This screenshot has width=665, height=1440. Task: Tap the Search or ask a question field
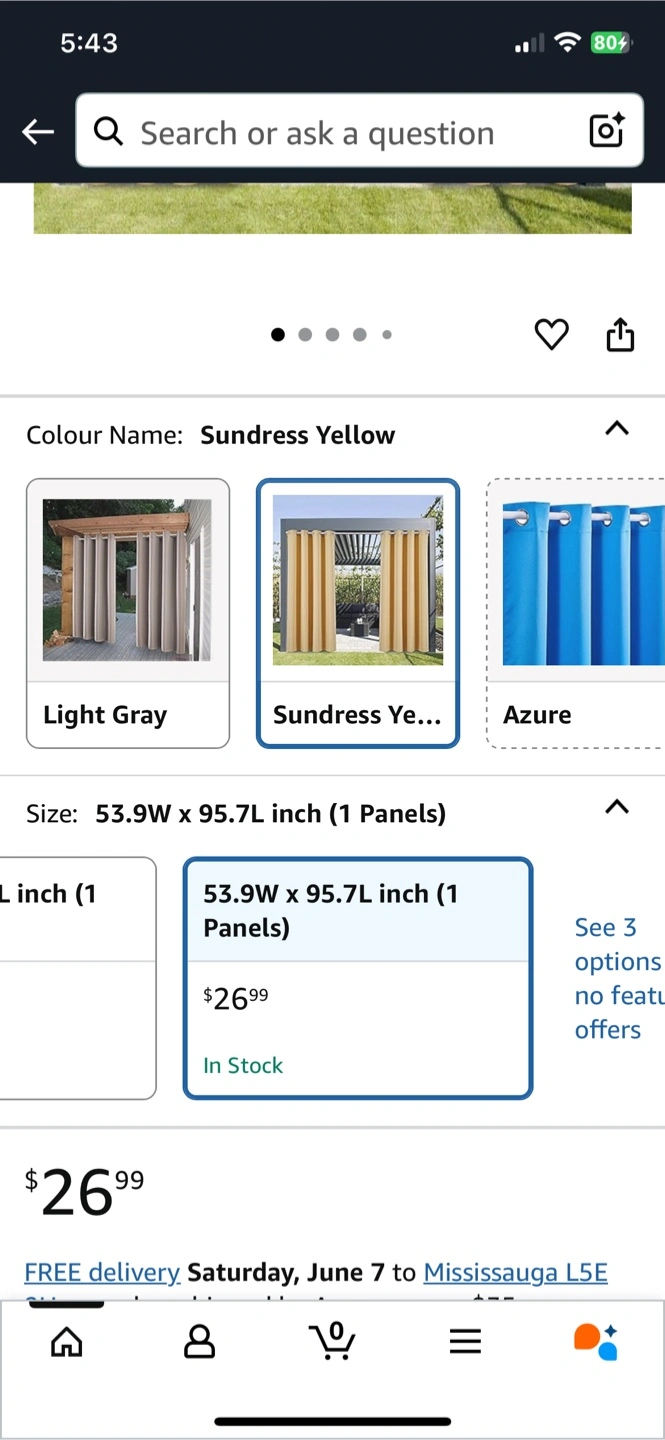[x=330, y=132]
